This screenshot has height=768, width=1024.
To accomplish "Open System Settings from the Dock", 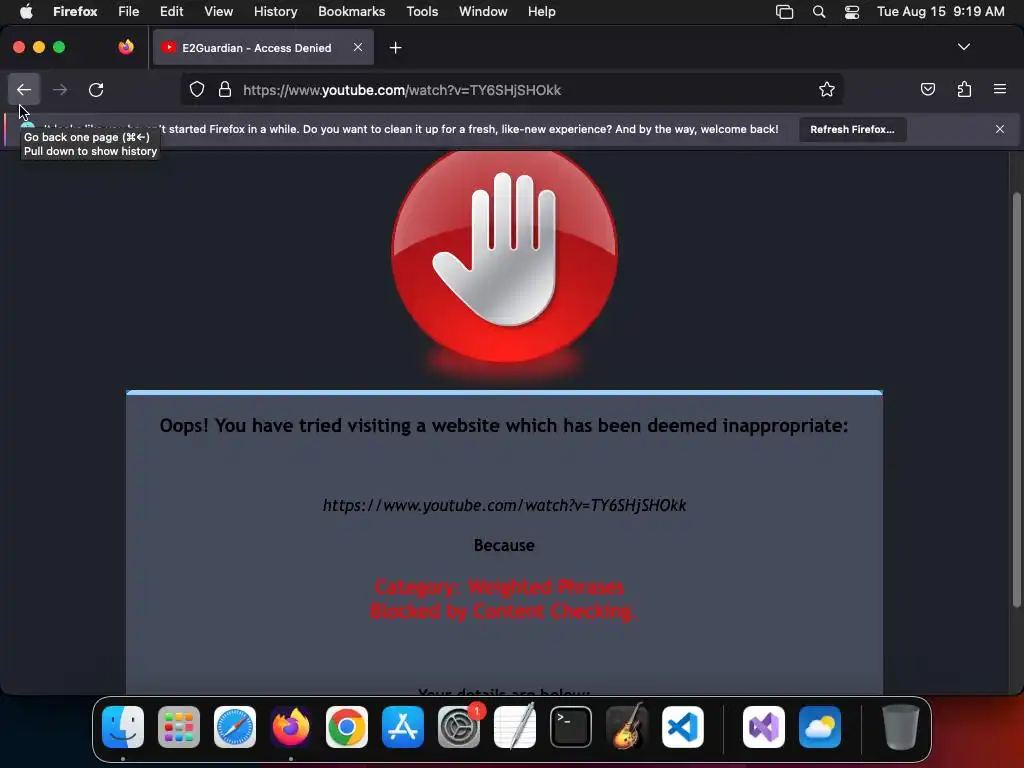I will (x=458, y=727).
